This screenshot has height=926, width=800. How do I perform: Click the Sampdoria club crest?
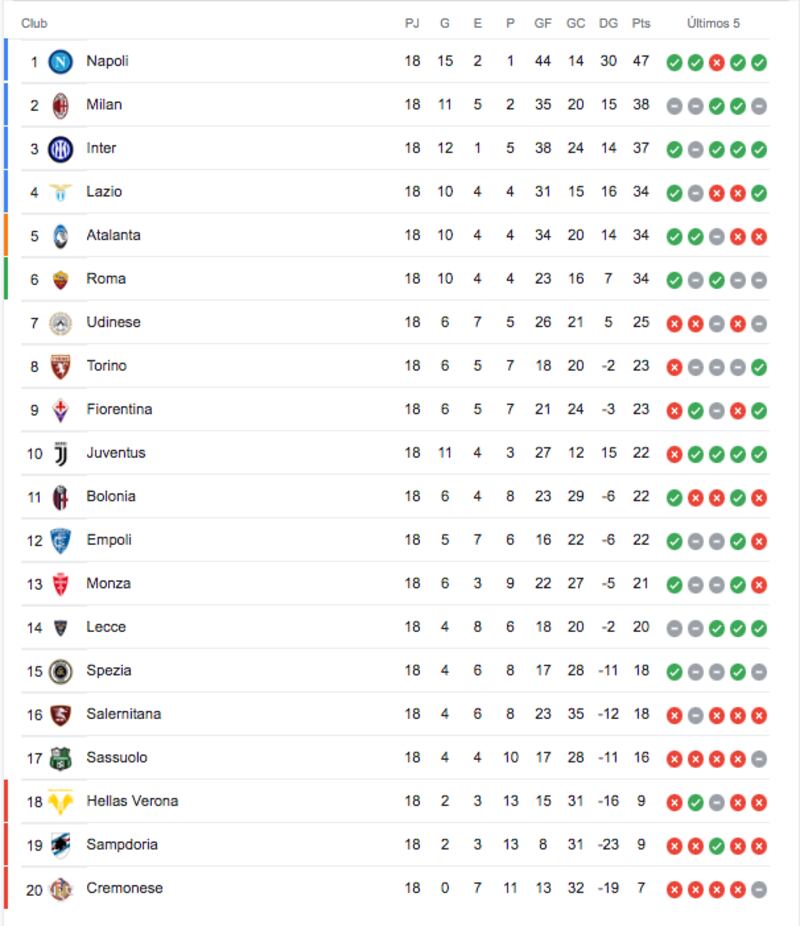click(61, 845)
